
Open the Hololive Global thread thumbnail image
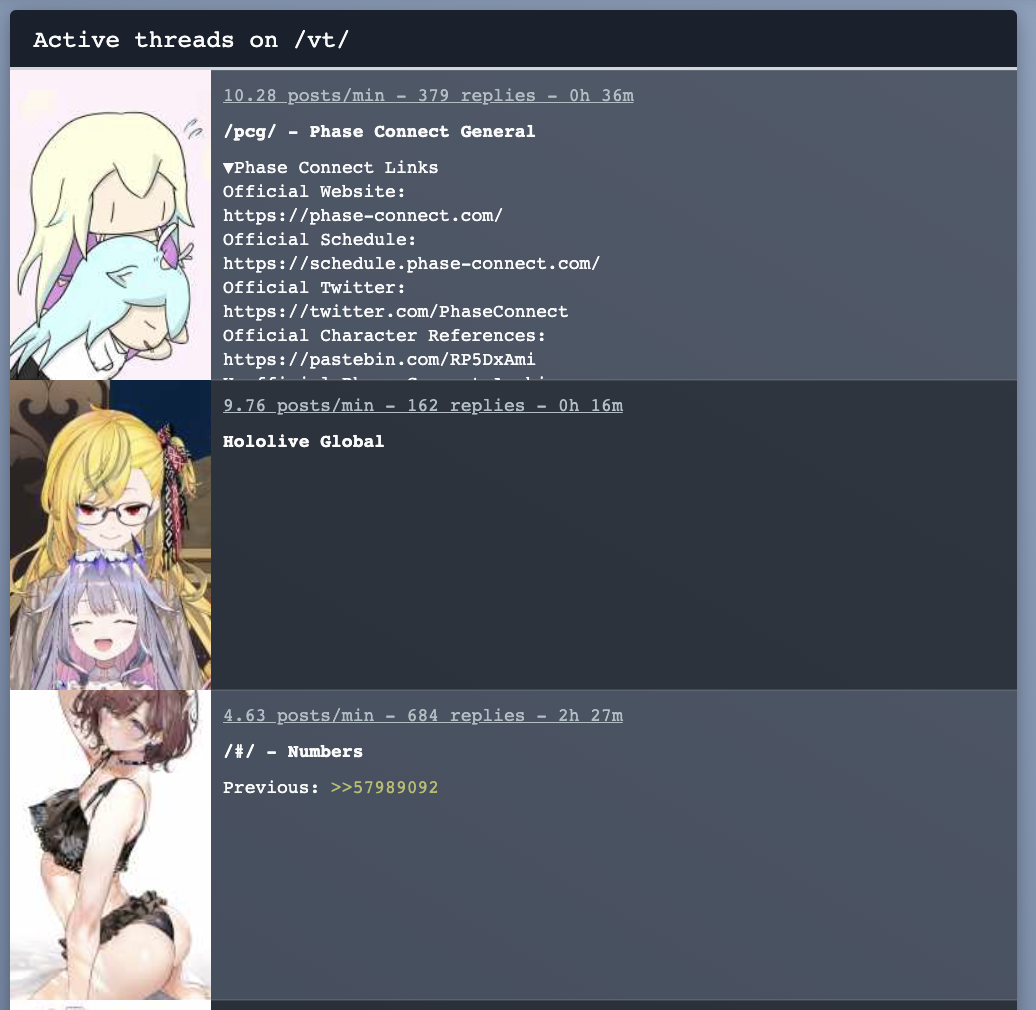click(110, 535)
